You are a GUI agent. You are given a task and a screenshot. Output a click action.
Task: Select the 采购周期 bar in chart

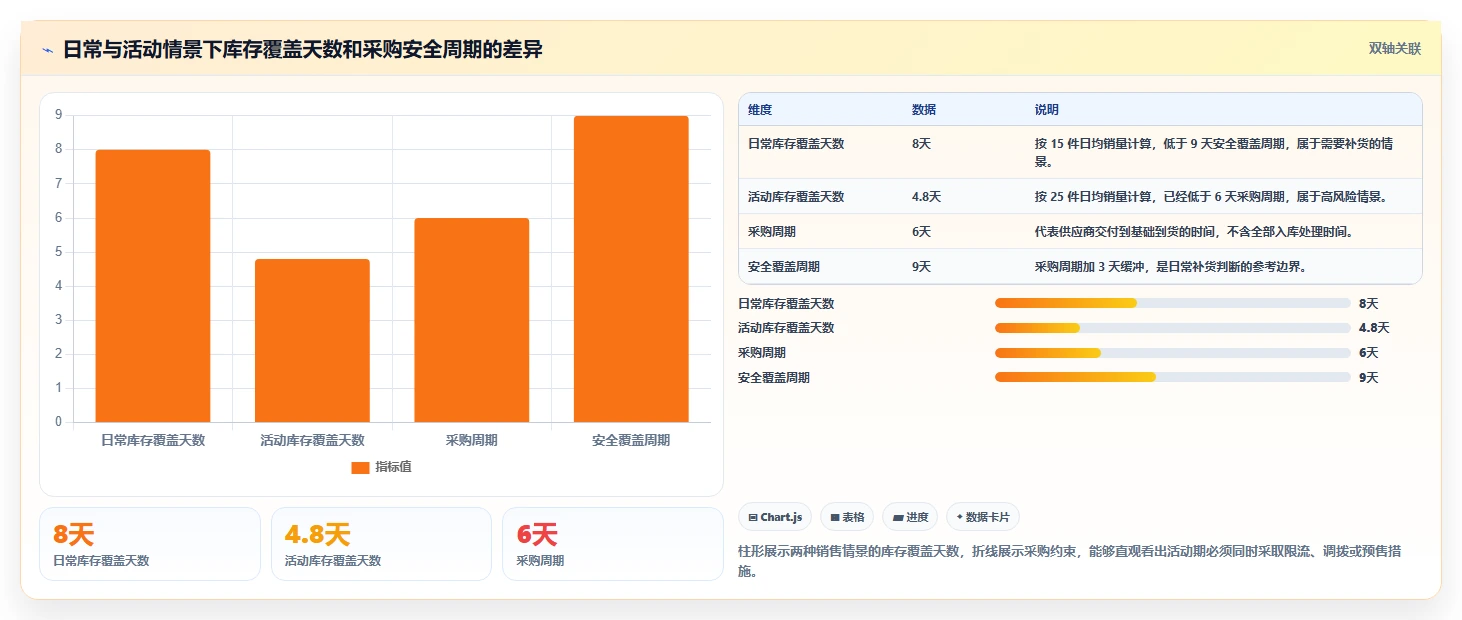[x=471, y=320]
